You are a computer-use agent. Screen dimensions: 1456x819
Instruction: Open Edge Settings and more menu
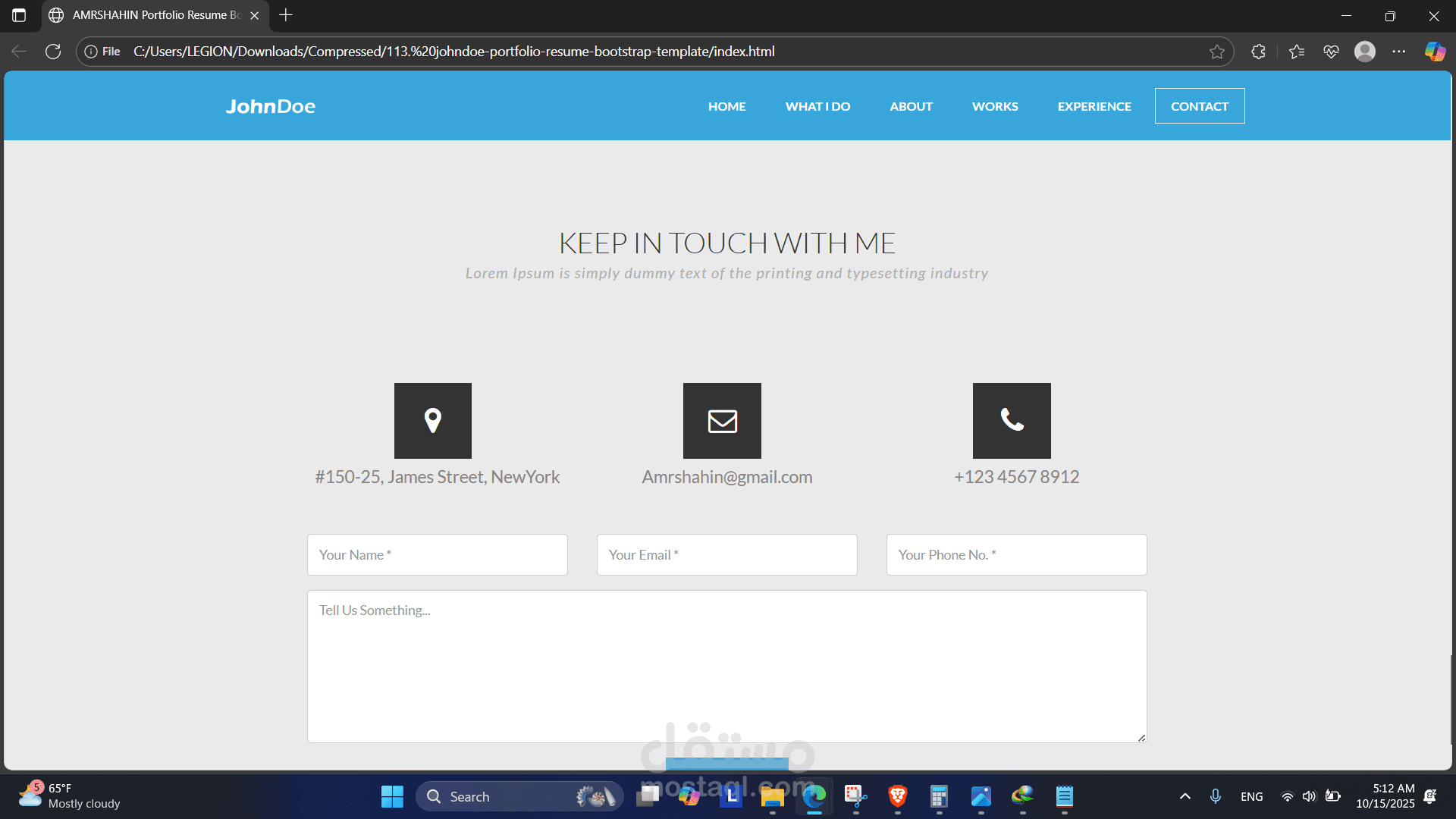[x=1398, y=52]
